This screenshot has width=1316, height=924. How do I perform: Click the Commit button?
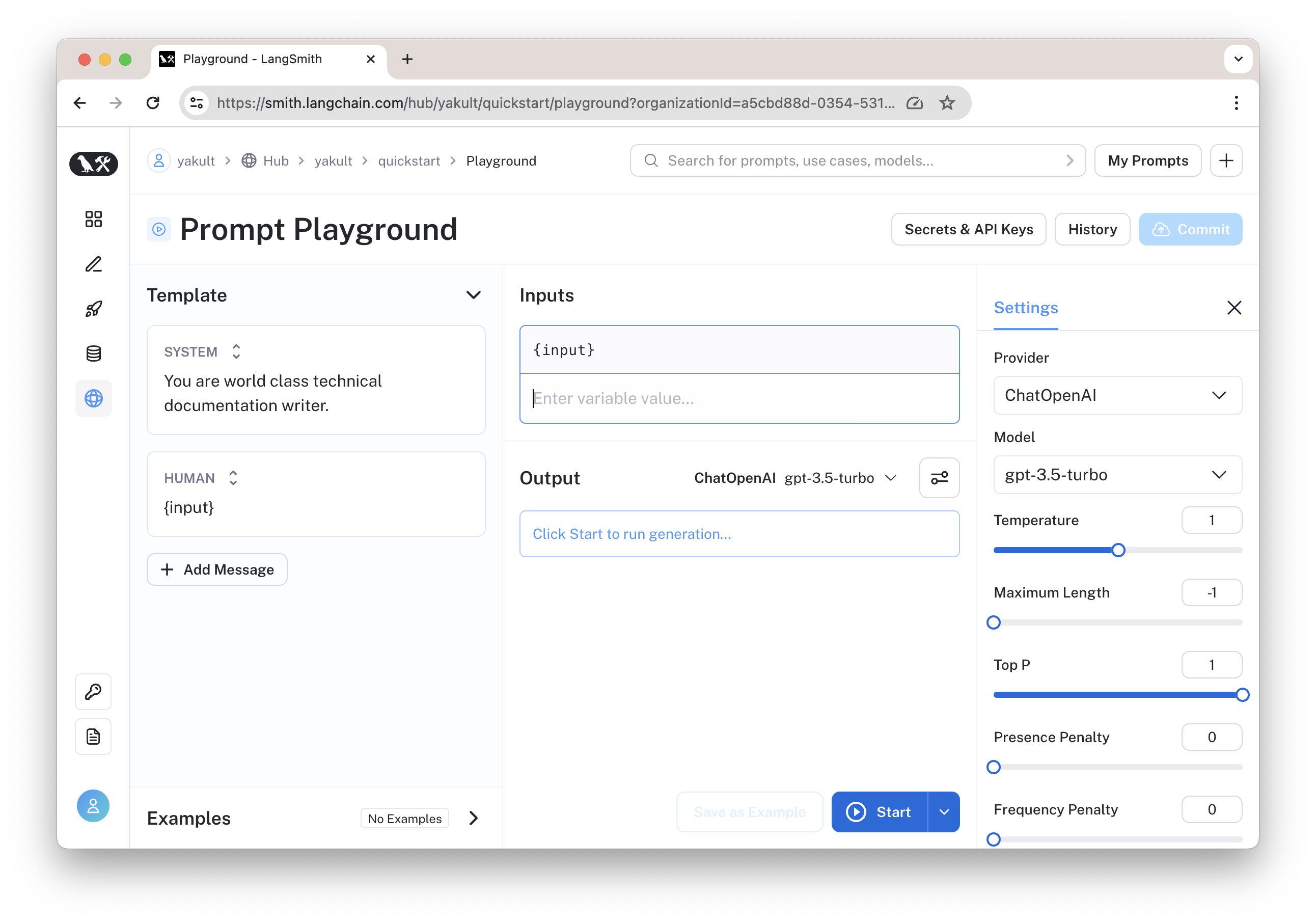[1190, 229]
